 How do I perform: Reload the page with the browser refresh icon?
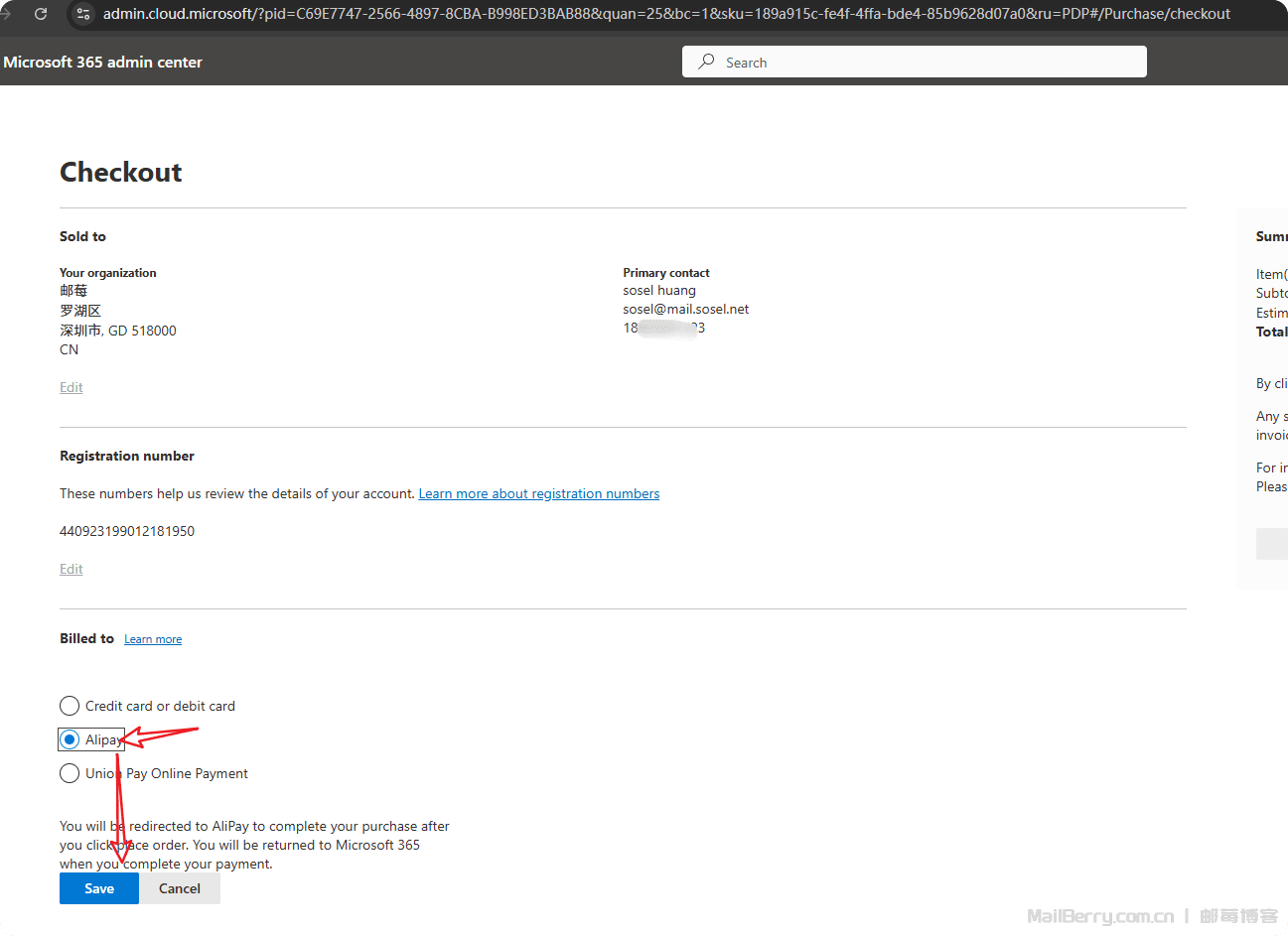[41, 14]
